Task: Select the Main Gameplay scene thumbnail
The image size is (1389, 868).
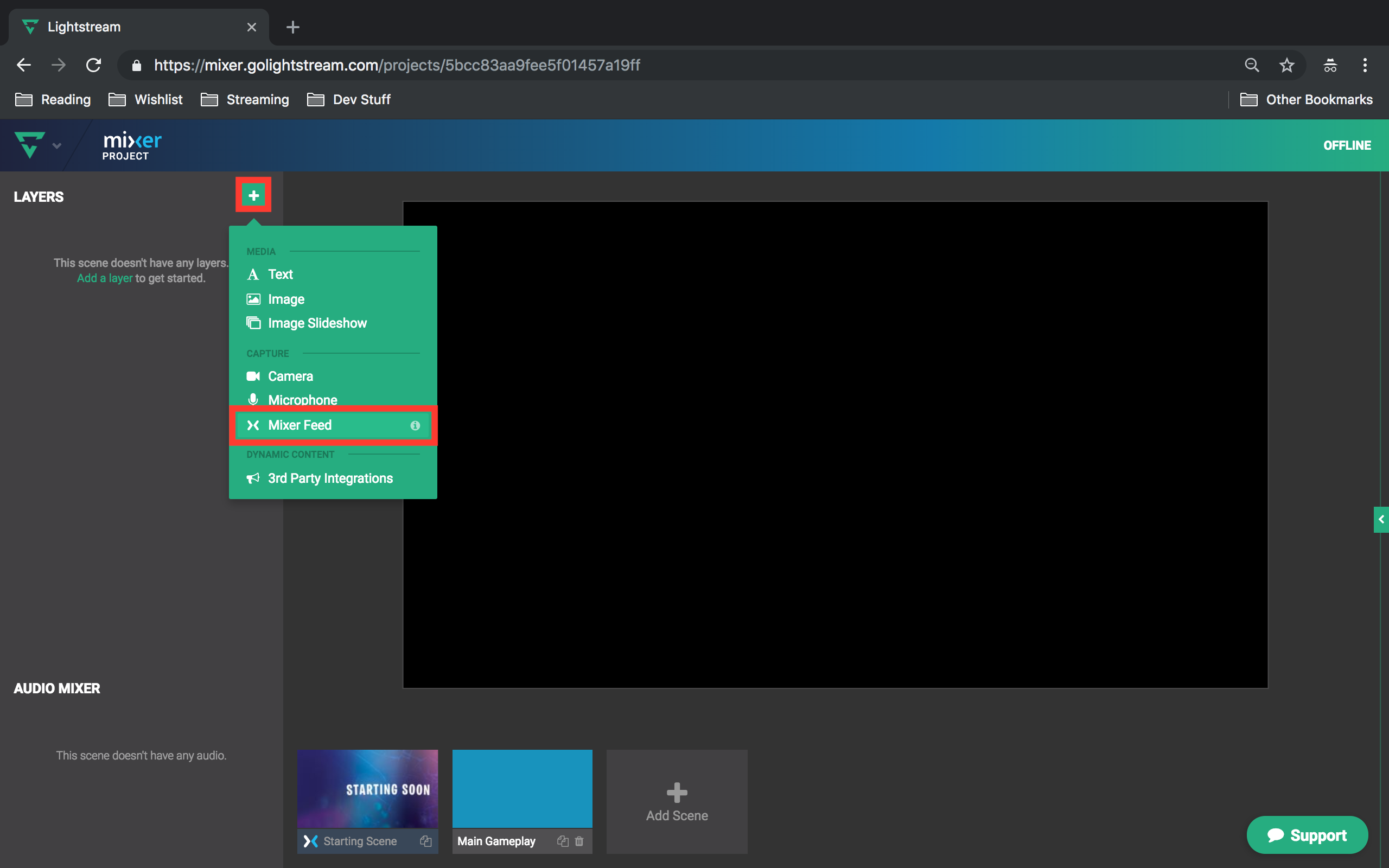Action: tap(522, 788)
